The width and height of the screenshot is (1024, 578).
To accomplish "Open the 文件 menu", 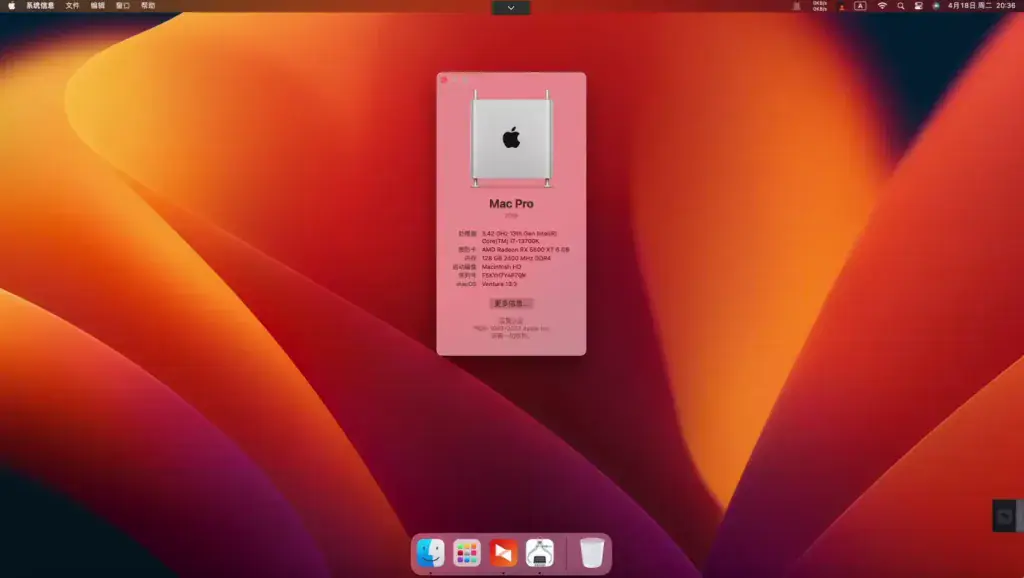I will 72,6.
